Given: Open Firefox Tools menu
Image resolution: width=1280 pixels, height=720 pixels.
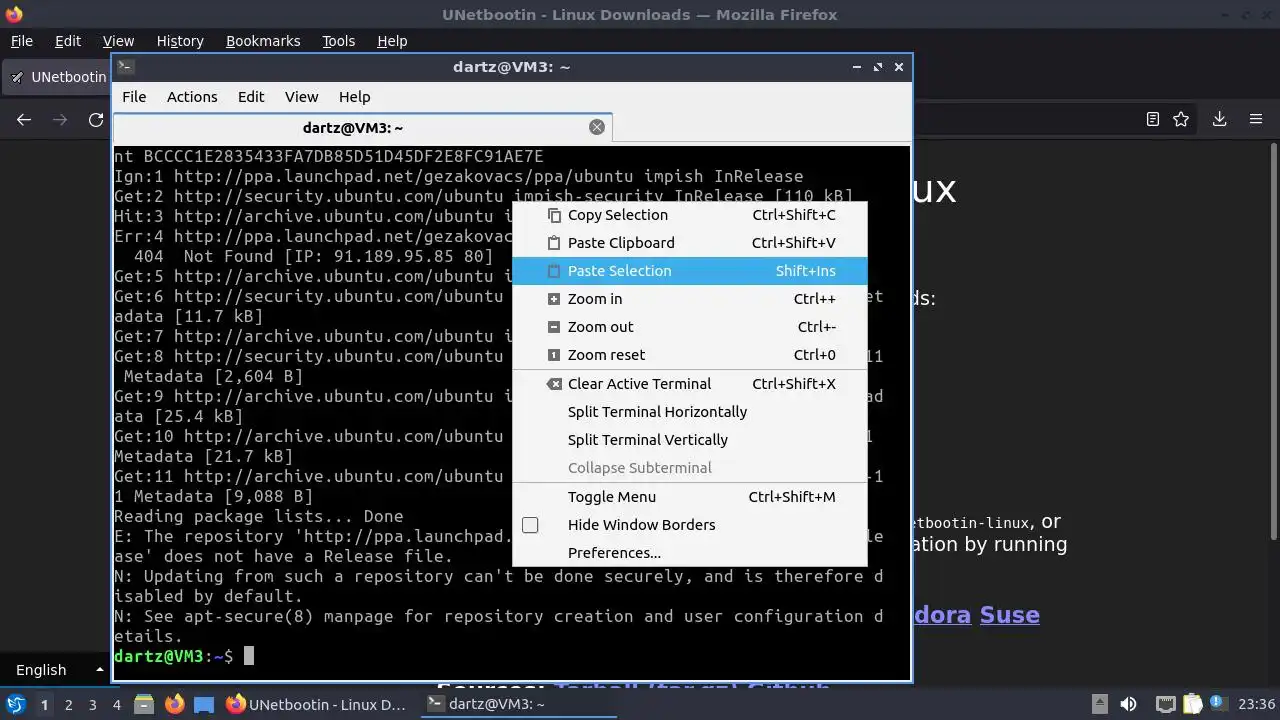Looking at the screenshot, I should point(339,41).
